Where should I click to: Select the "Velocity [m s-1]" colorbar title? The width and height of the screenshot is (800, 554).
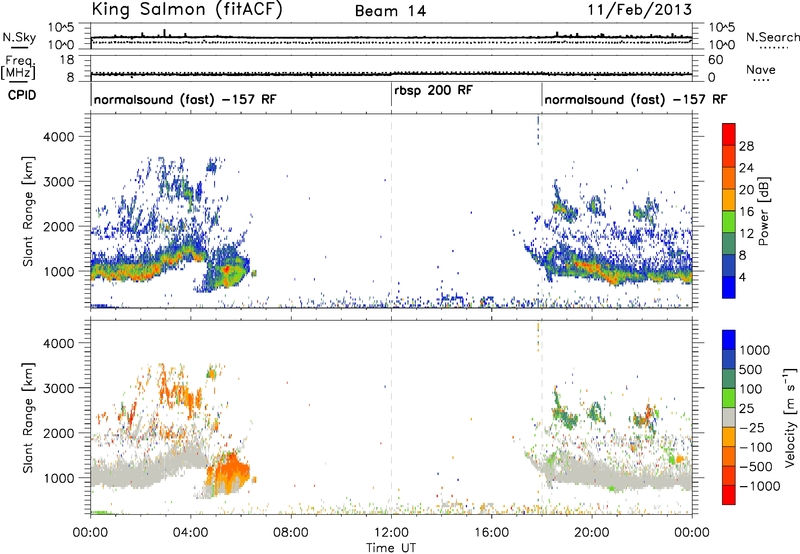(x=790, y=417)
